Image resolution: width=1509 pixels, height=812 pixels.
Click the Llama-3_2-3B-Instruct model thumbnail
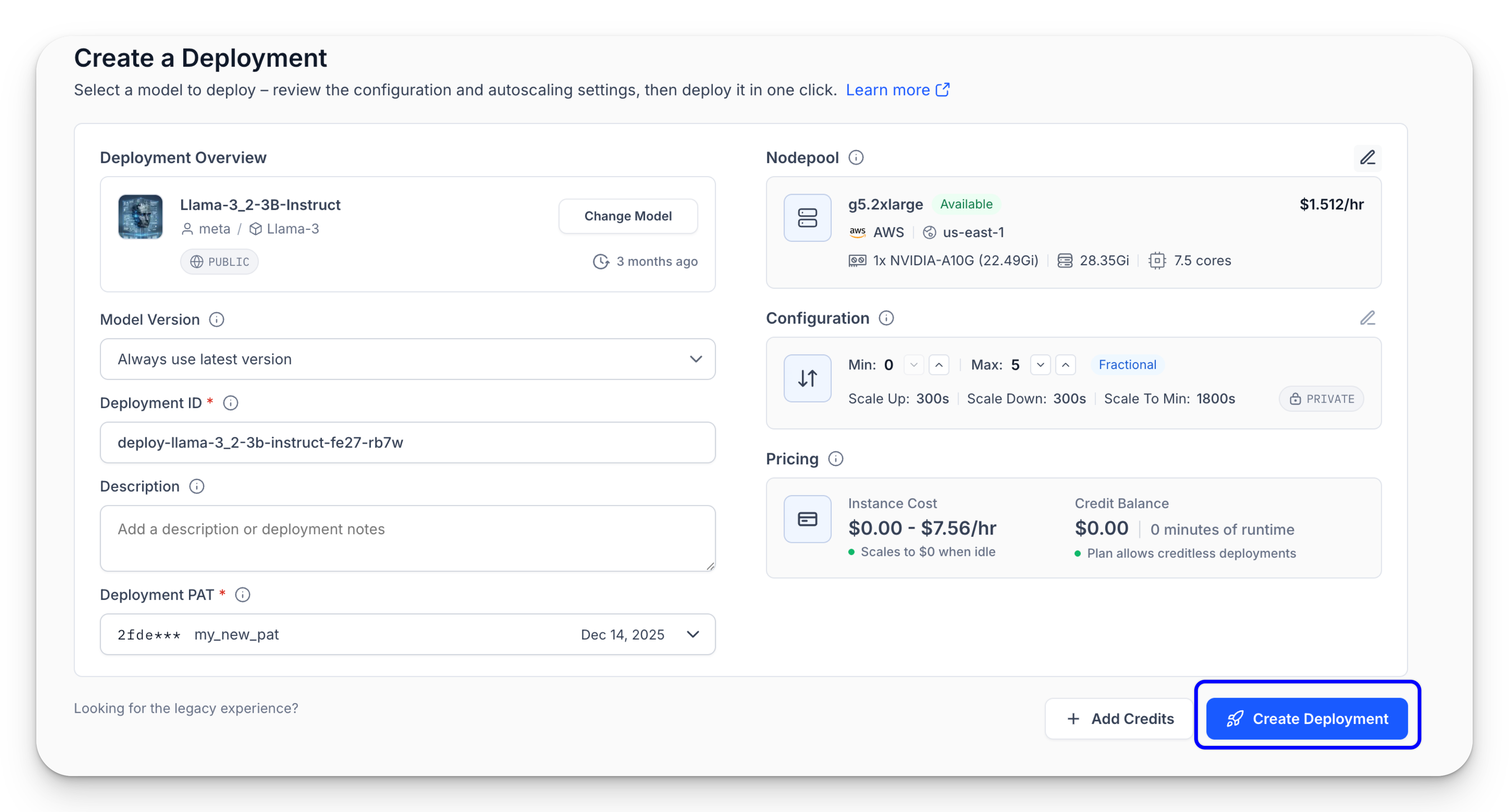coord(140,217)
